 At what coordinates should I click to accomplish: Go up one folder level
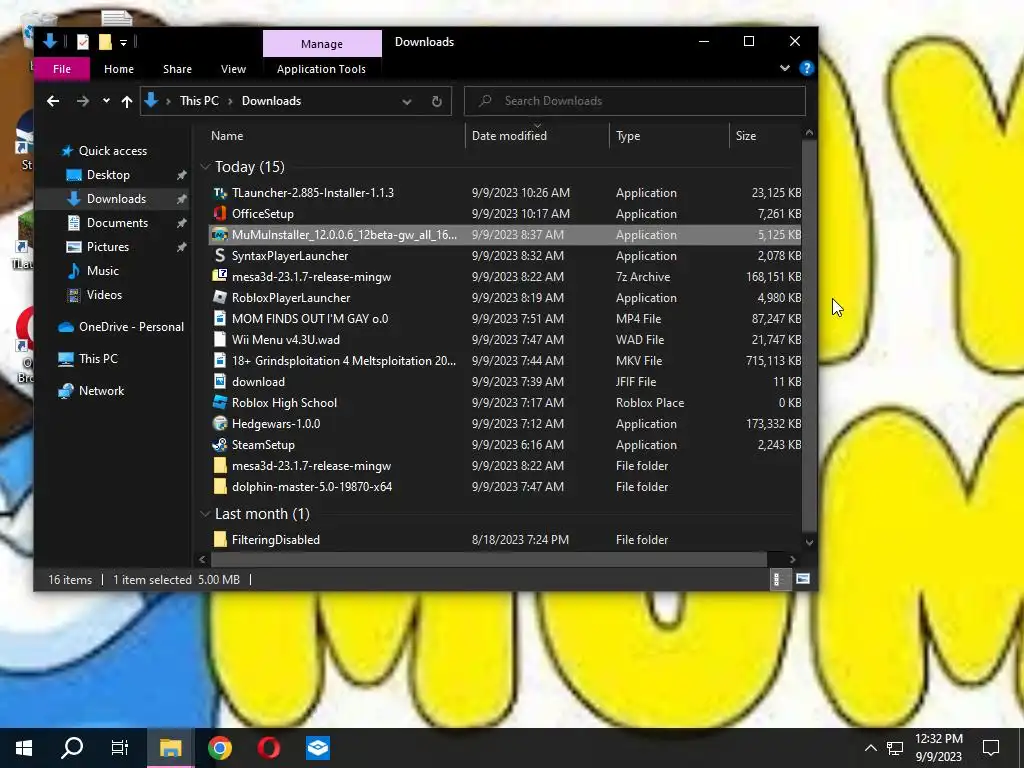(x=127, y=101)
